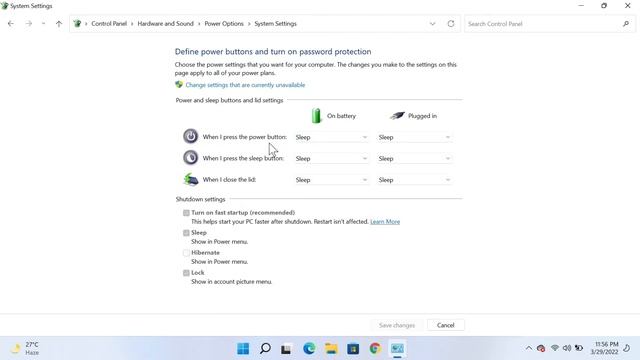Open the weather widget in taskbar
Viewport: 640px width, 360px height.
click(25, 348)
